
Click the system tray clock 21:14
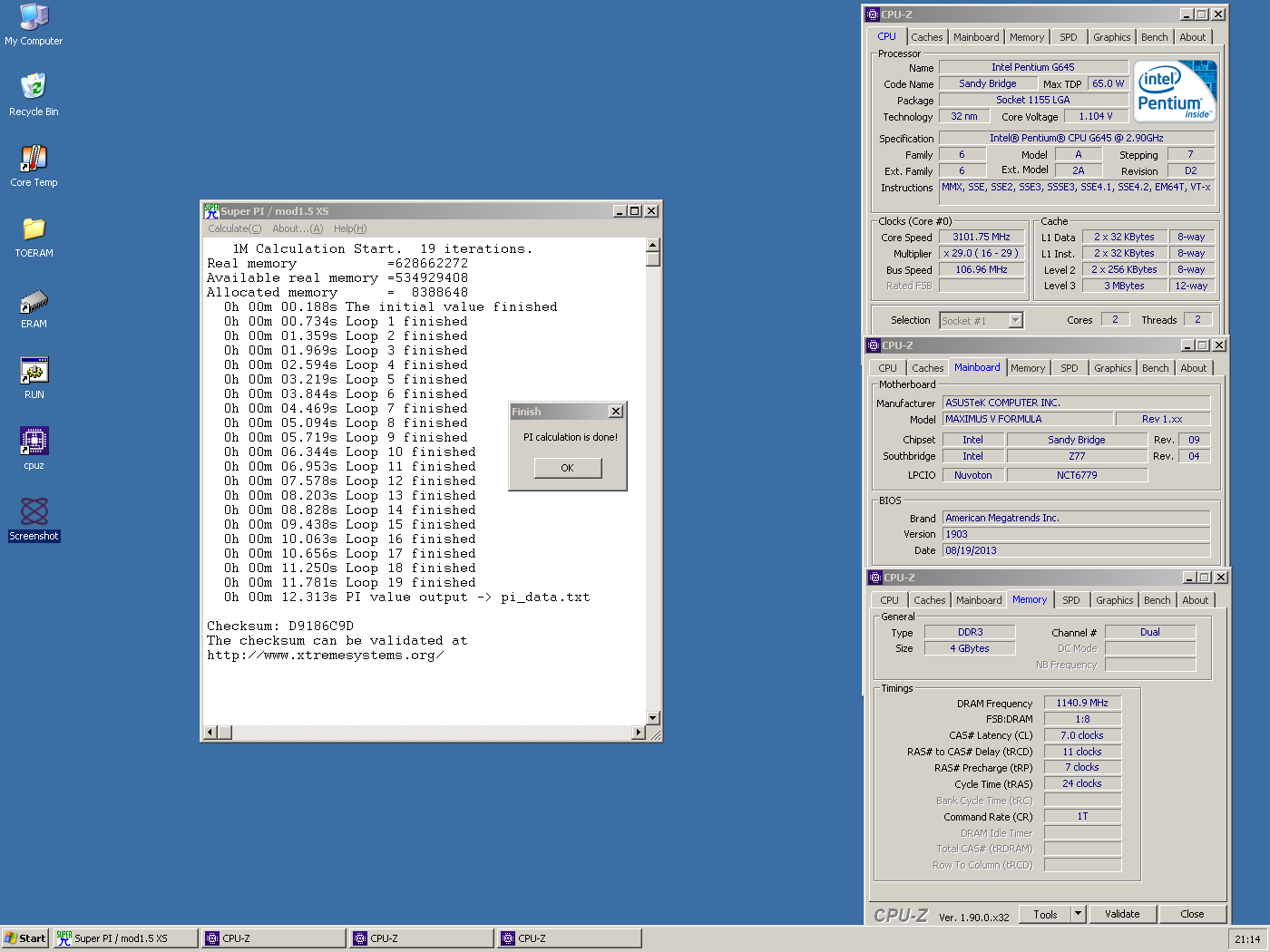pos(1247,939)
